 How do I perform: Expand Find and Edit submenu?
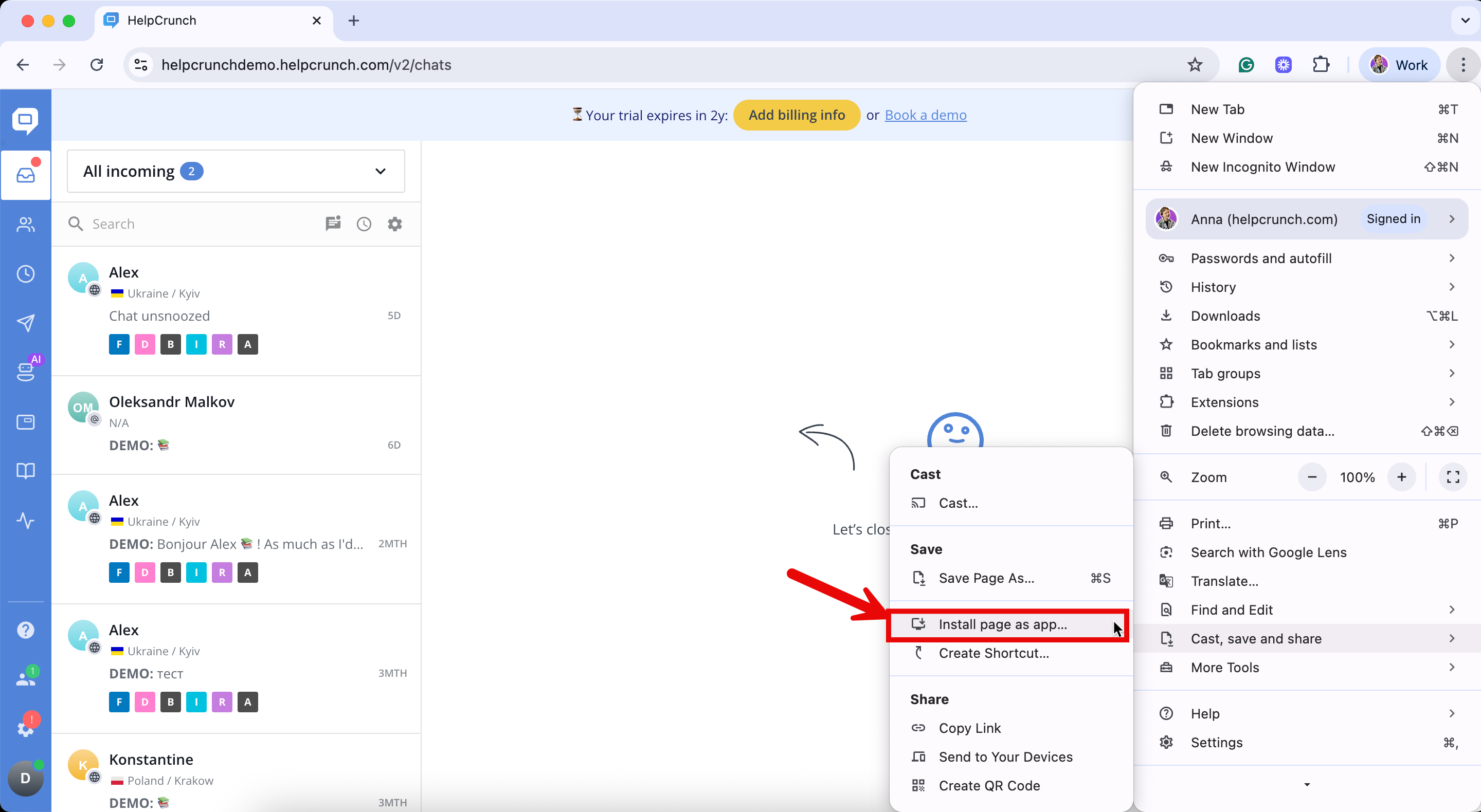pyautogui.click(x=1306, y=610)
